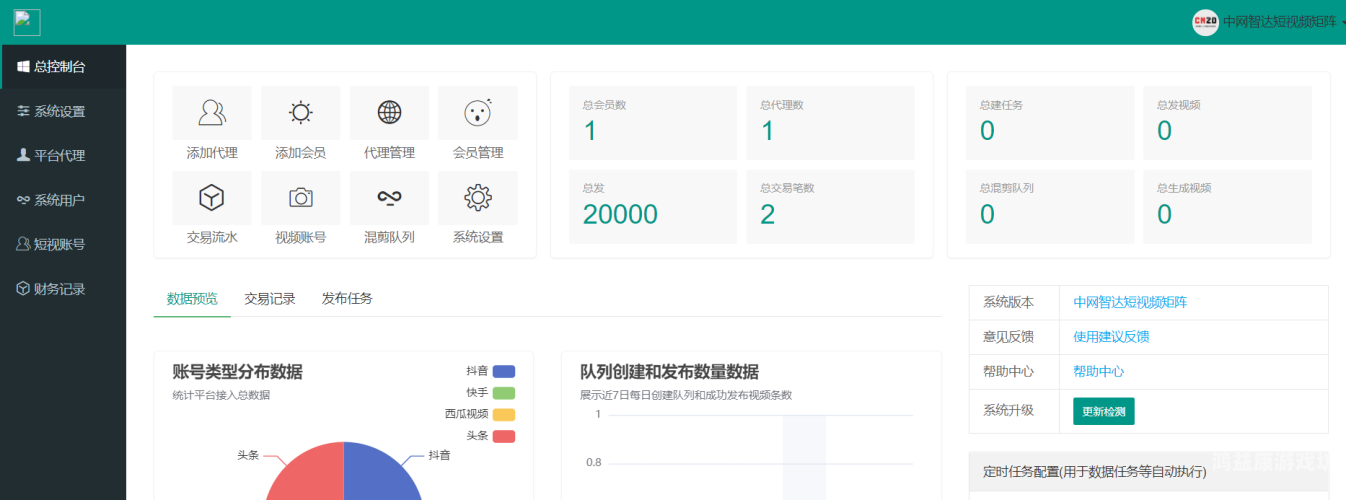
Task: Click the 意见反馈 row label
Action: click(1008, 337)
